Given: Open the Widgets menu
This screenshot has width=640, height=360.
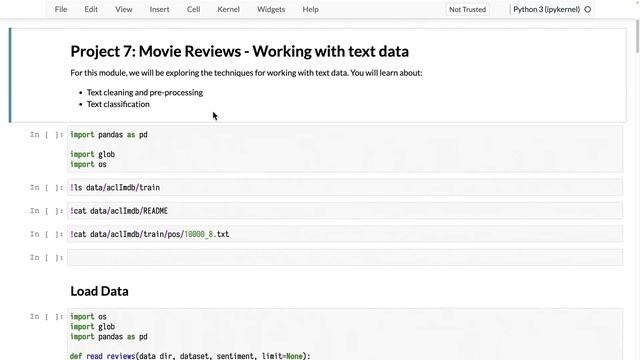Looking at the screenshot, I should (x=271, y=9).
